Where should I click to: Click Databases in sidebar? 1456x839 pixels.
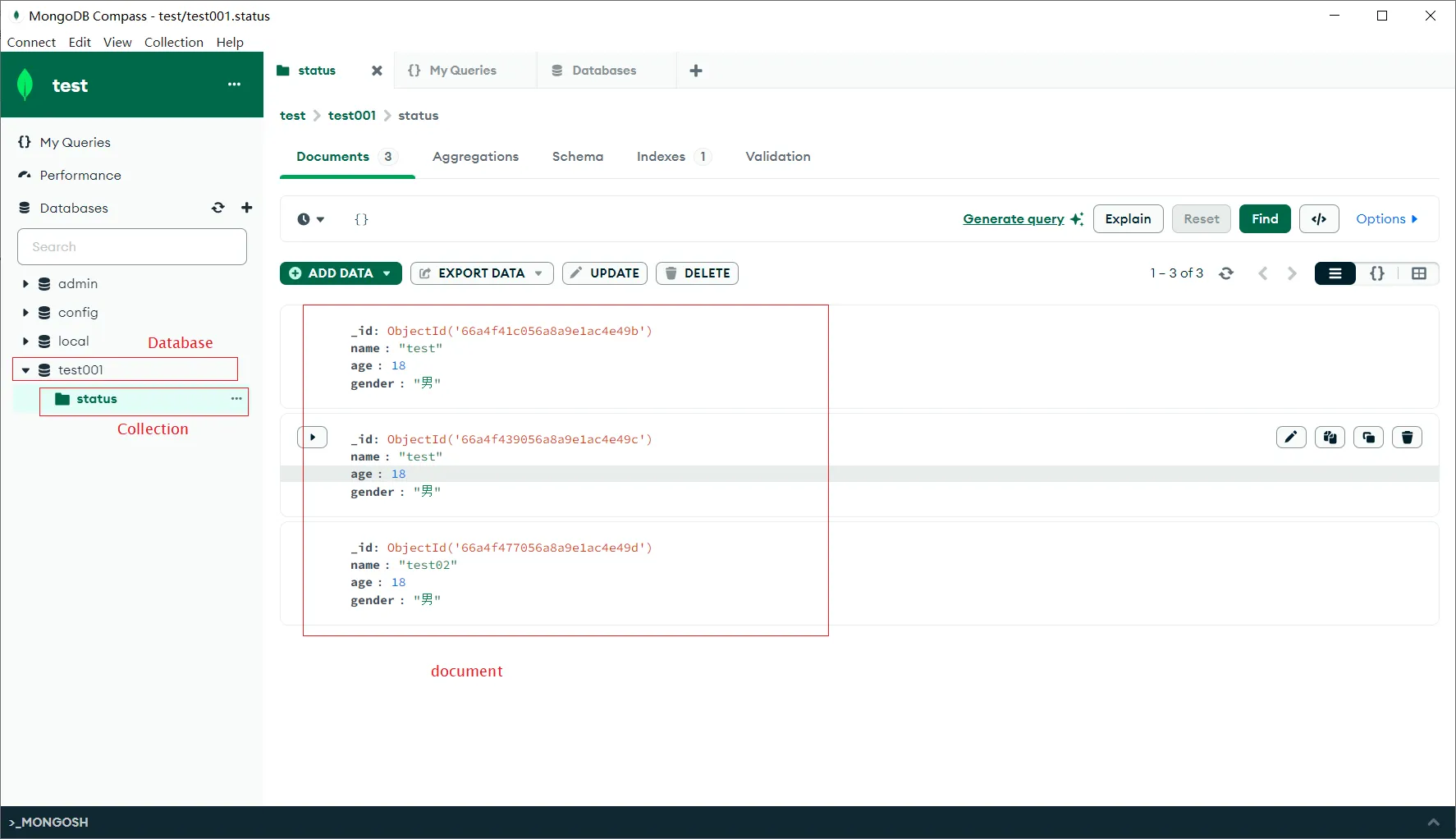pyautogui.click(x=74, y=209)
